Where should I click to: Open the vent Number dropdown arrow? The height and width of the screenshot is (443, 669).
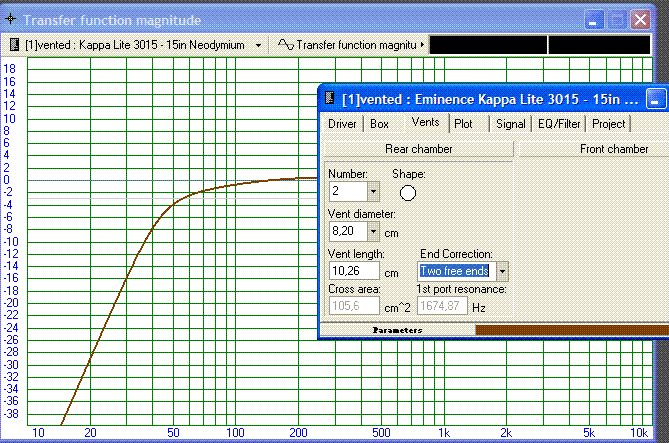pyautogui.click(x=373, y=191)
